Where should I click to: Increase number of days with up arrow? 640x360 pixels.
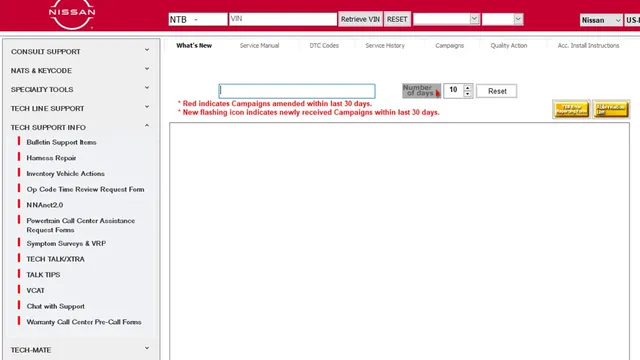point(467,87)
